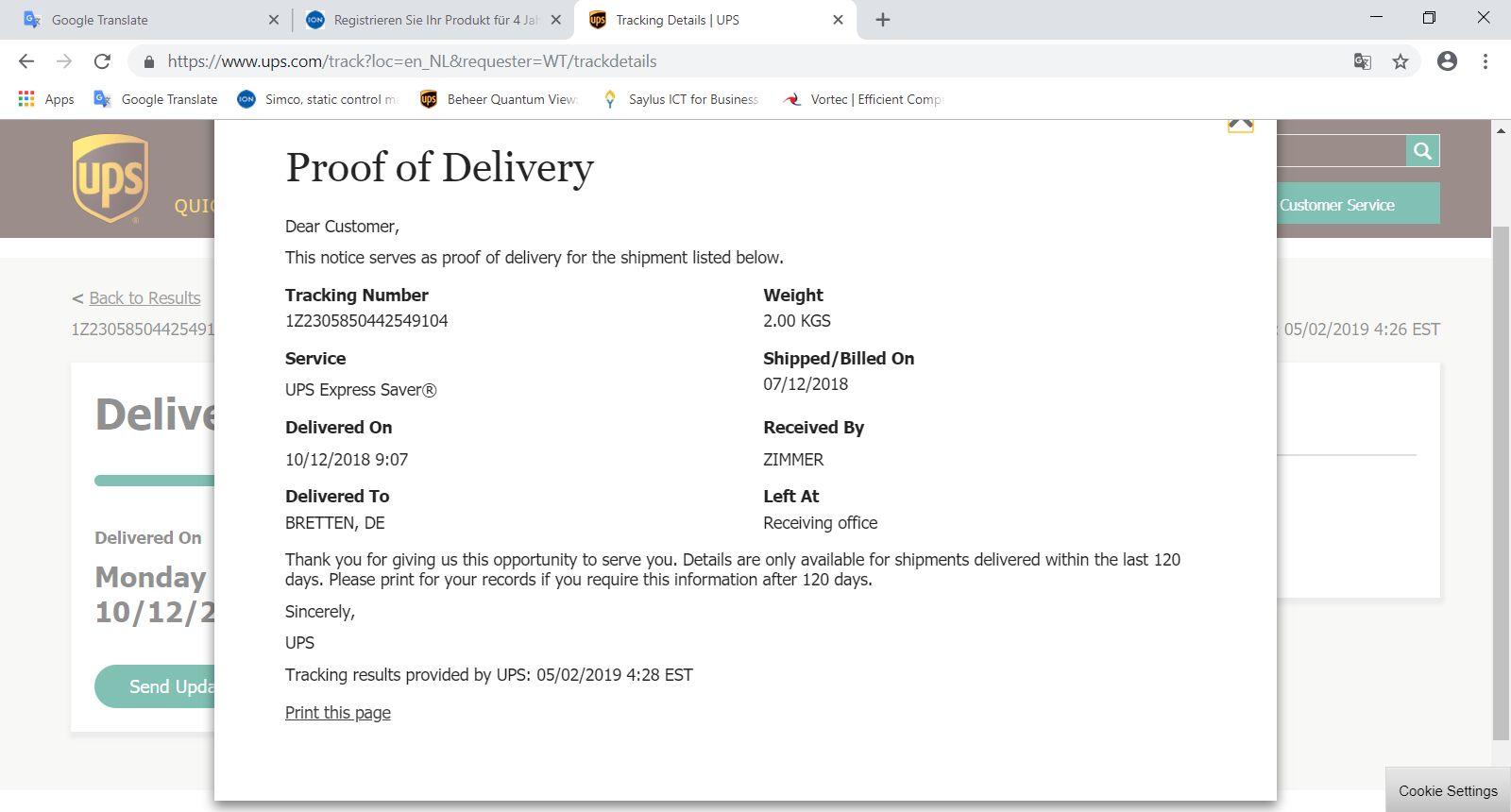The image size is (1511, 812).
Task: Bookmark this page with the star icon
Action: [1401, 61]
